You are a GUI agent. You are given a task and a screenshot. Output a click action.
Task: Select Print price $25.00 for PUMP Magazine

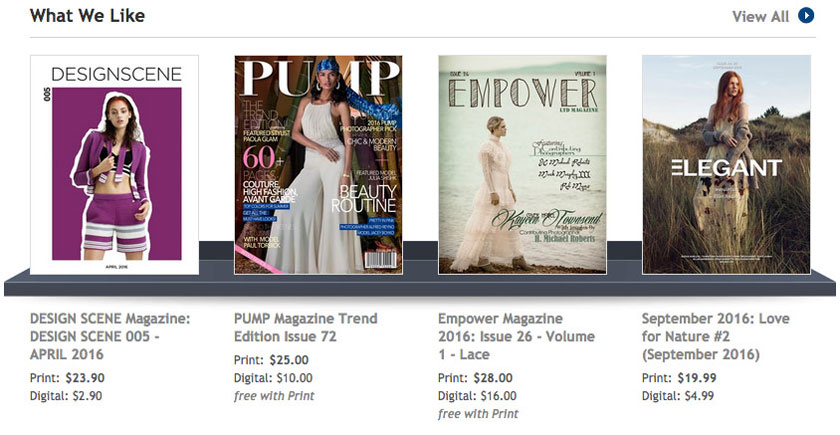pyautogui.click(x=271, y=359)
